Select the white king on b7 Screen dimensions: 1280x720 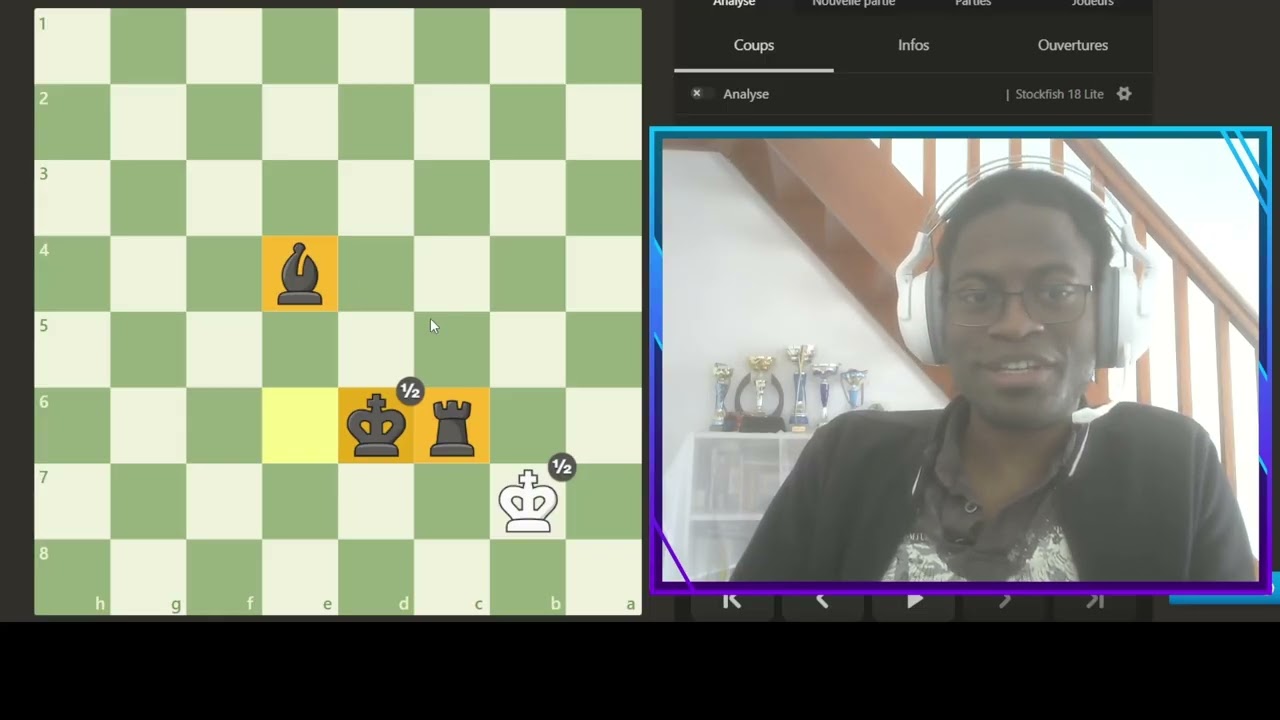tap(528, 502)
